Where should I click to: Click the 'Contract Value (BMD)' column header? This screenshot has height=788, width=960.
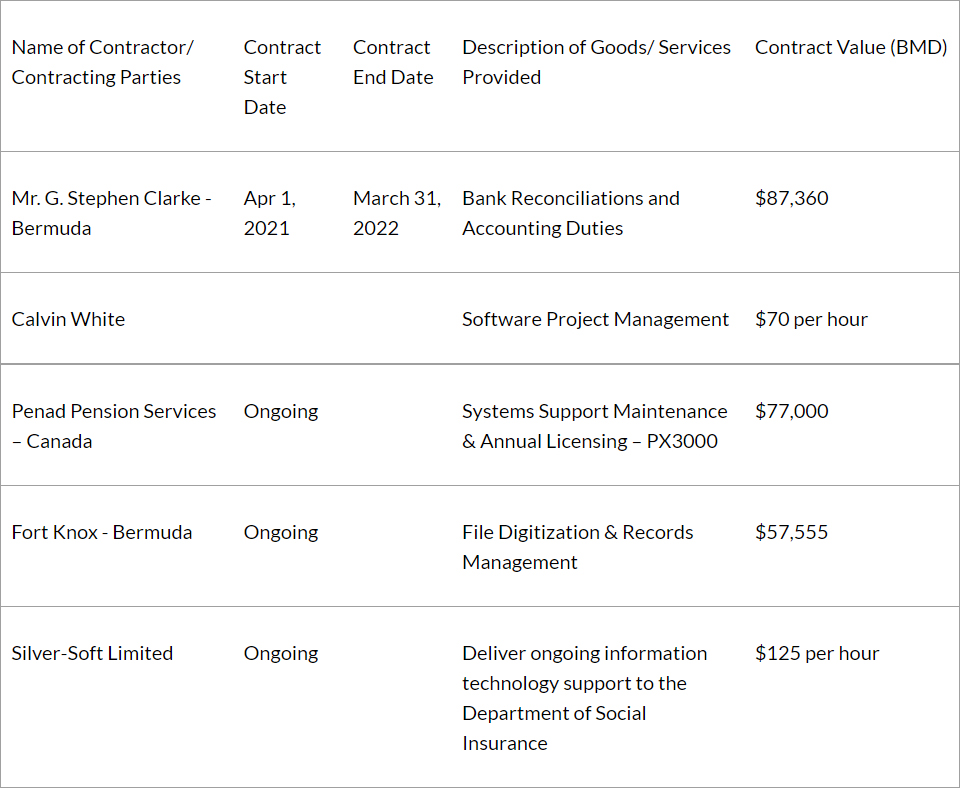(851, 47)
